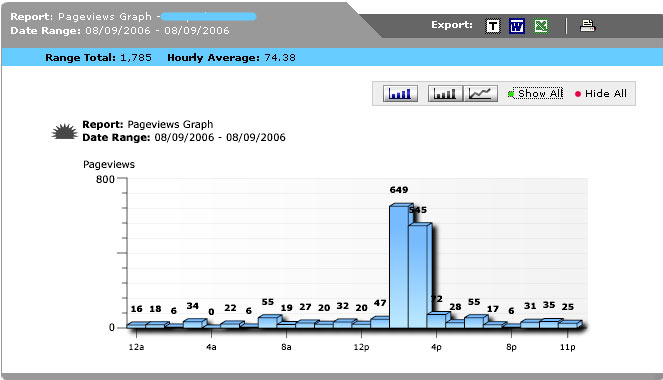Screen dimensions: 663x380
Task: Click the Range Total value 1,785
Action: (136, 57)
